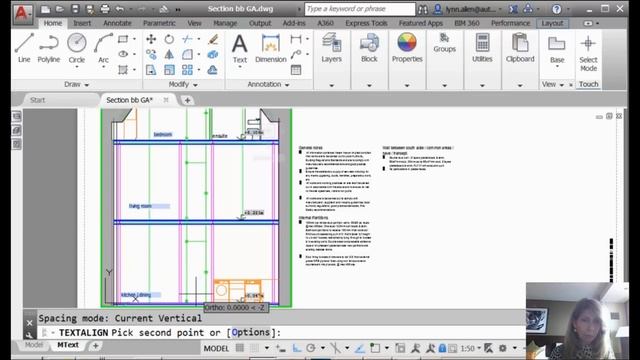
Task: Open the Properties color wheel button
Action: (x=407, y=48)
